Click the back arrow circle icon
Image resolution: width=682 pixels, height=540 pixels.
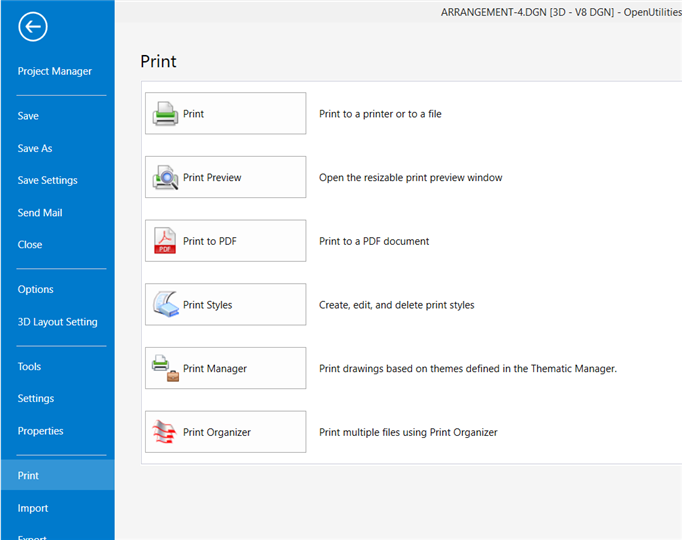pos(32,27)
